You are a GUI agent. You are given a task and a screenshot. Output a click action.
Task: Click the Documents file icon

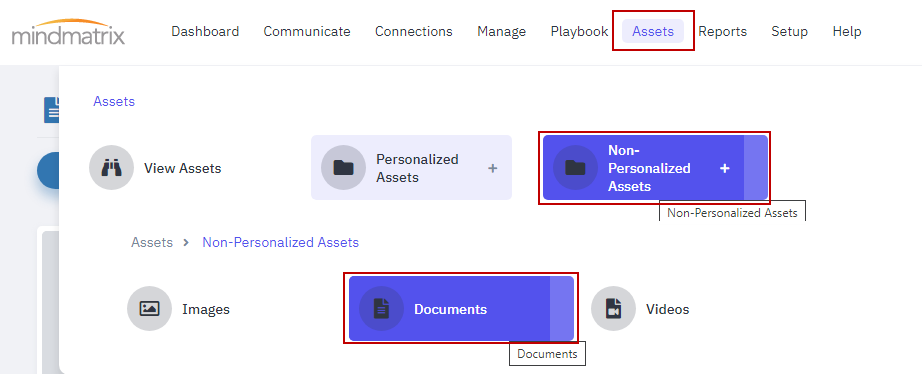pos(382,309)
